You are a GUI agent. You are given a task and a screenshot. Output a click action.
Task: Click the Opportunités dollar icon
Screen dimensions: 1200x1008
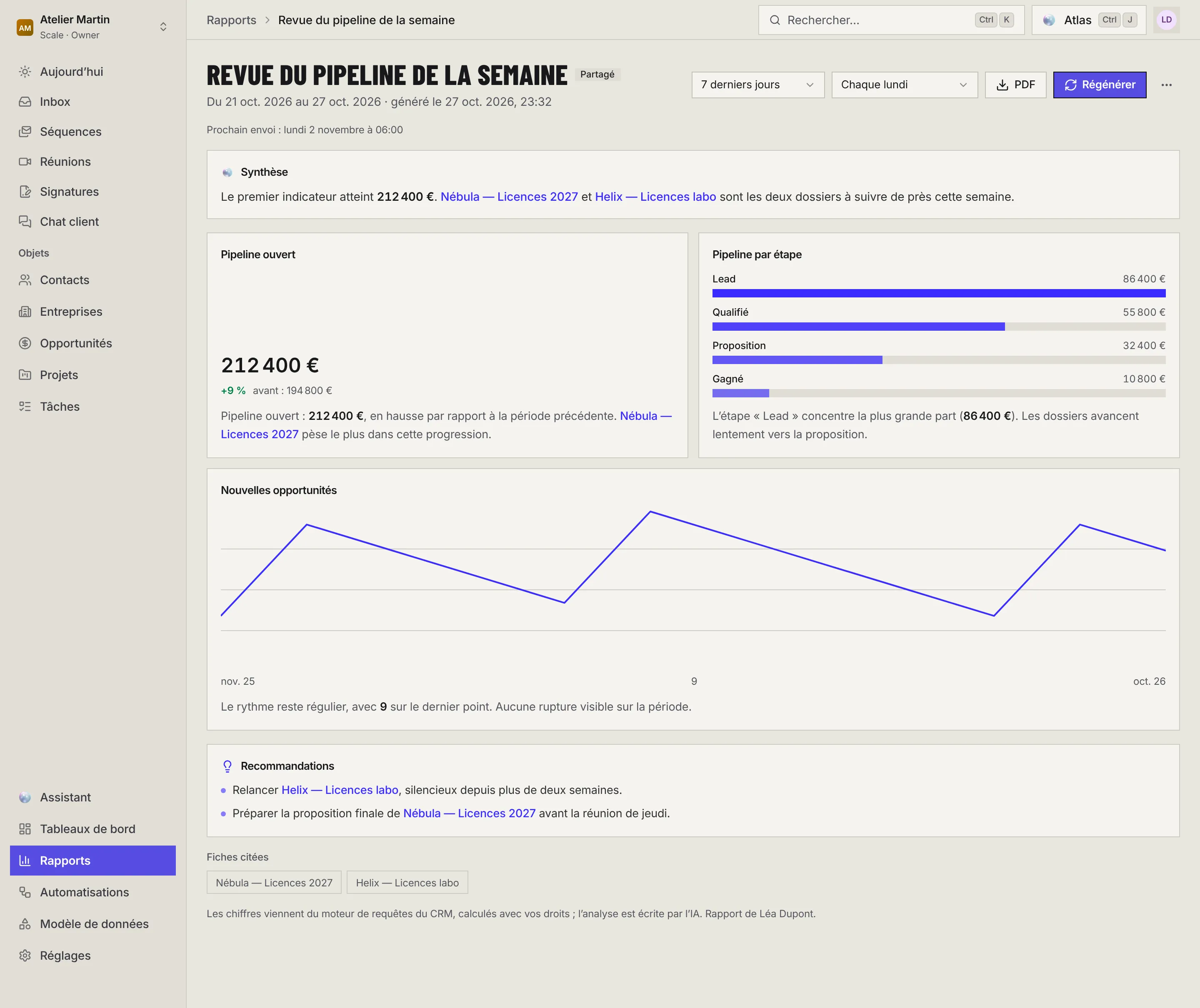(25, 344)
